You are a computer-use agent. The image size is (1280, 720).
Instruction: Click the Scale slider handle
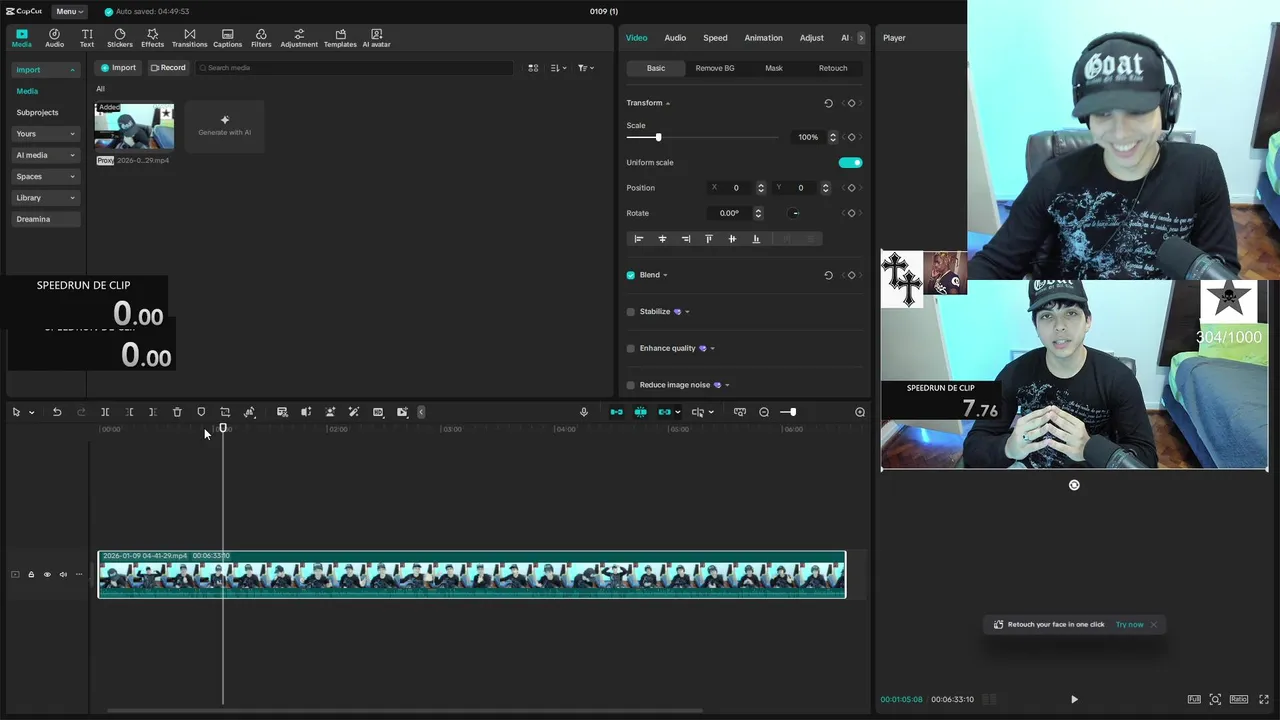click(658, 137)
